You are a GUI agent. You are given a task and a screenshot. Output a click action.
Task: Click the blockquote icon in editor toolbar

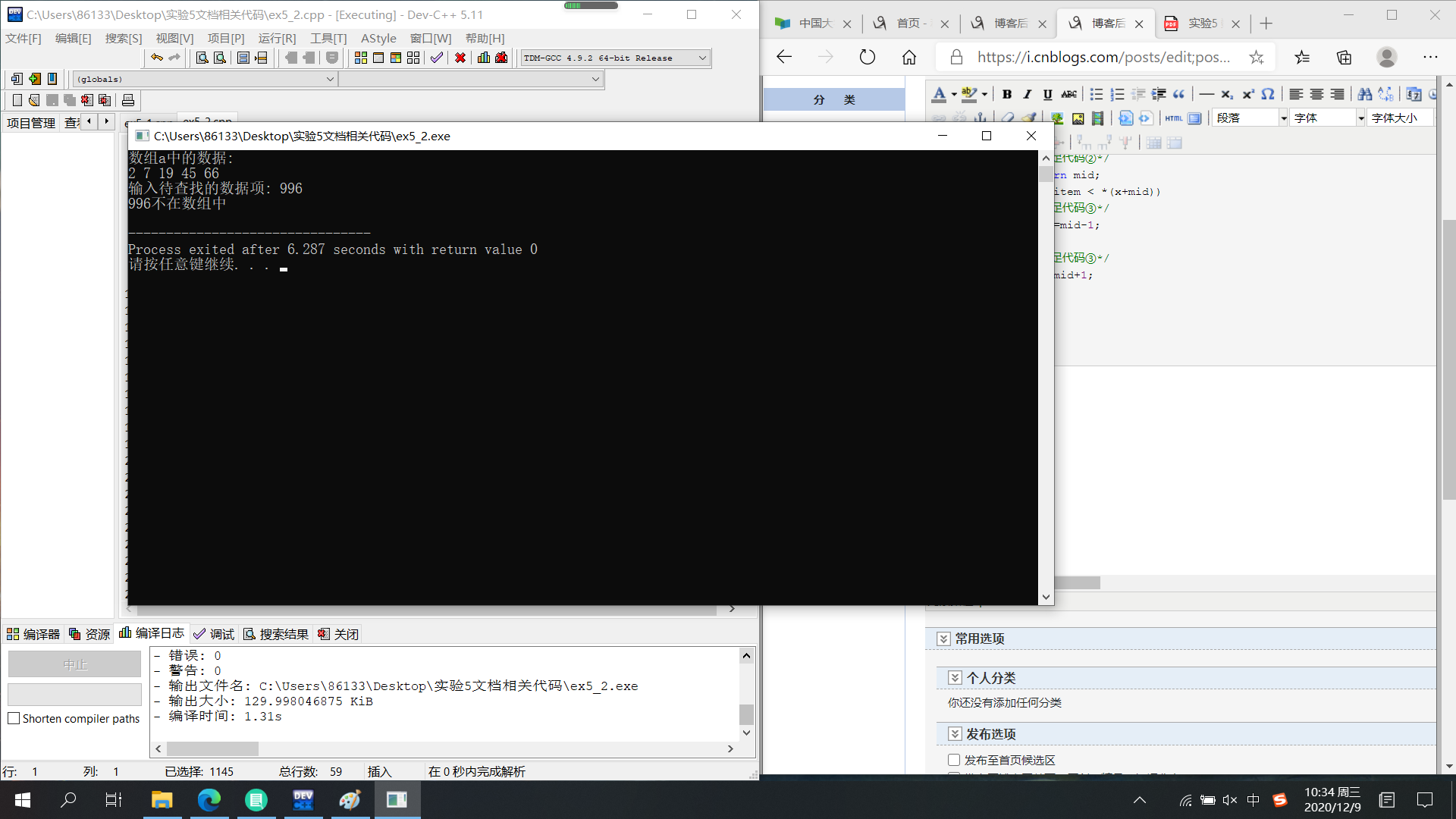point(1178,94)
